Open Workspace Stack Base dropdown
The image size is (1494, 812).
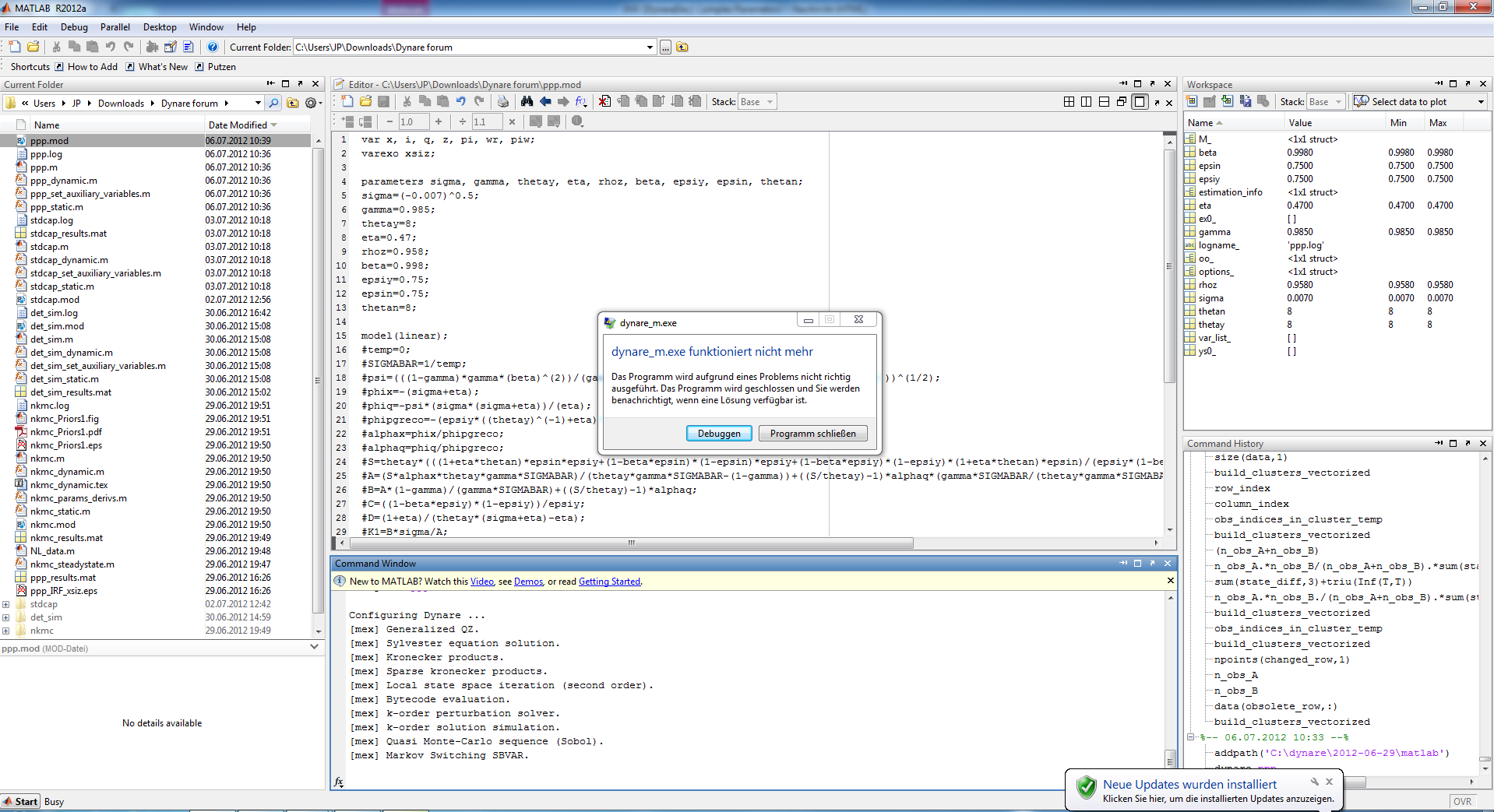(x=1326, y=102)
